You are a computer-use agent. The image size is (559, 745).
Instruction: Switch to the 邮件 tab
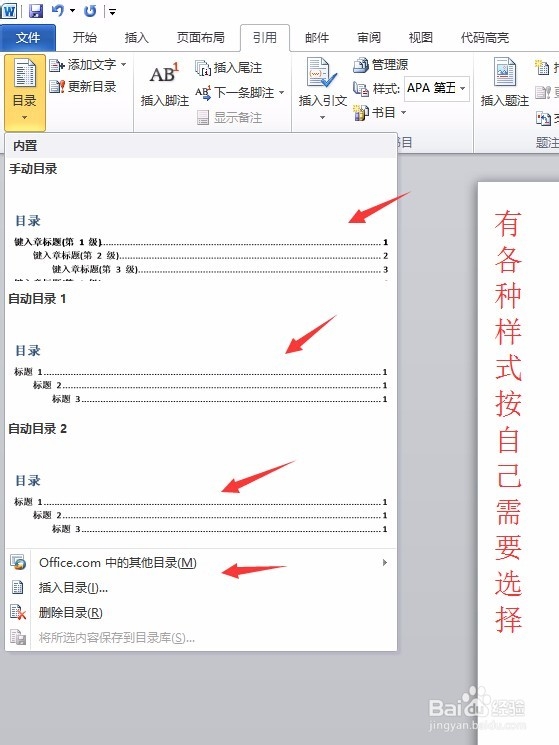317,38
